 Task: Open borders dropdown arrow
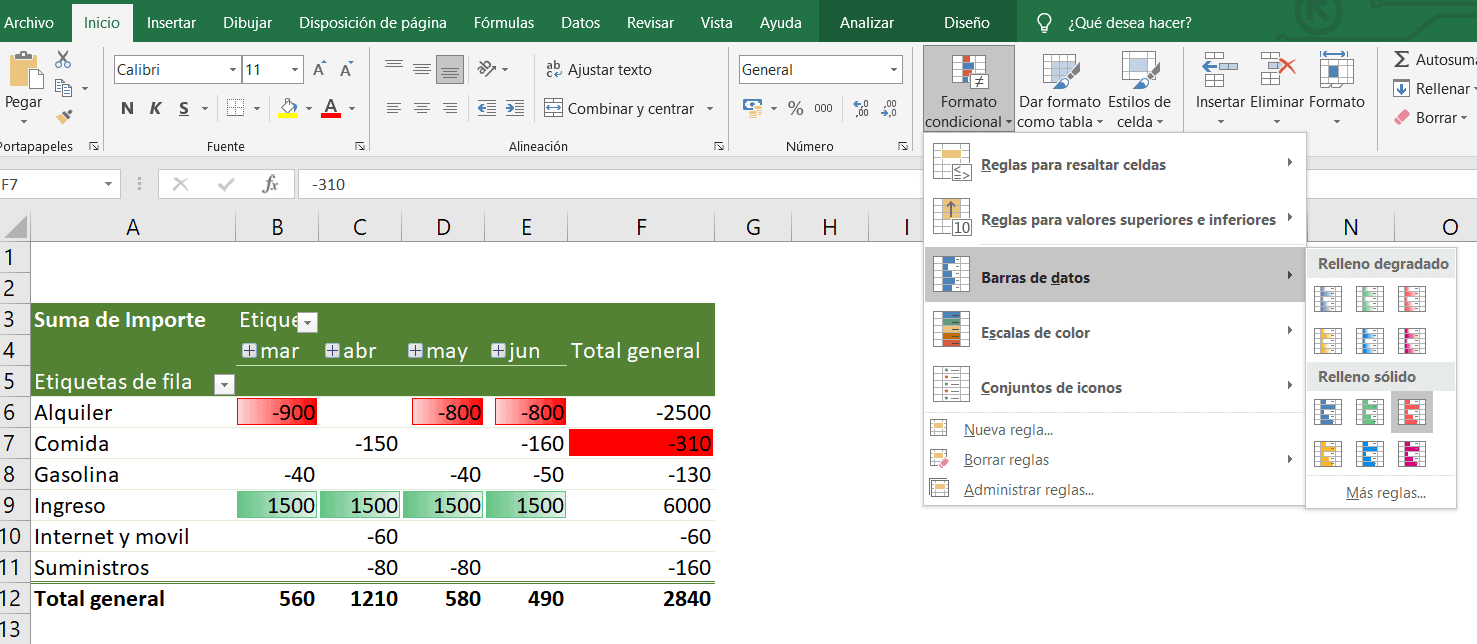(257, 108)
